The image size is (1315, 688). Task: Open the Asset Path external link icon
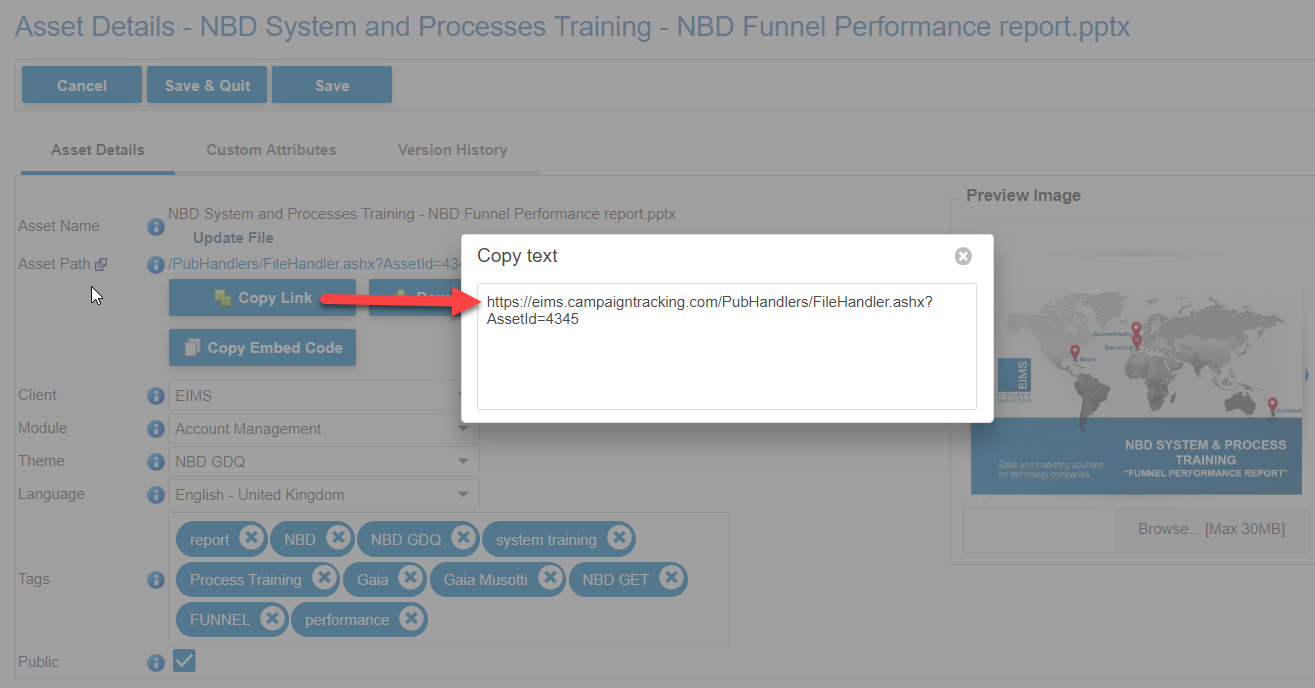coord(101,265)
